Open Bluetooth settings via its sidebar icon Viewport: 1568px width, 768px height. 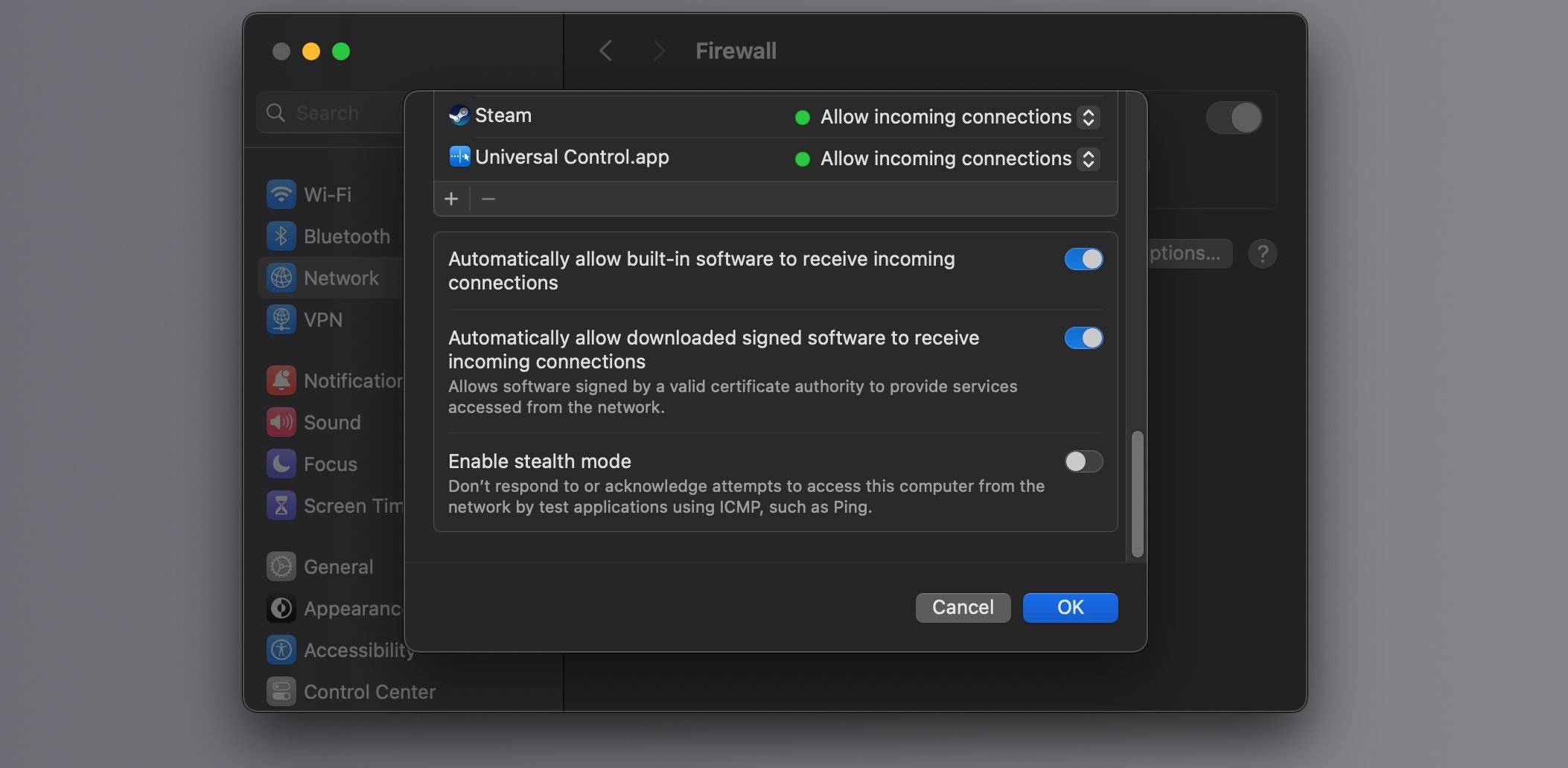(x=281, y=236)
